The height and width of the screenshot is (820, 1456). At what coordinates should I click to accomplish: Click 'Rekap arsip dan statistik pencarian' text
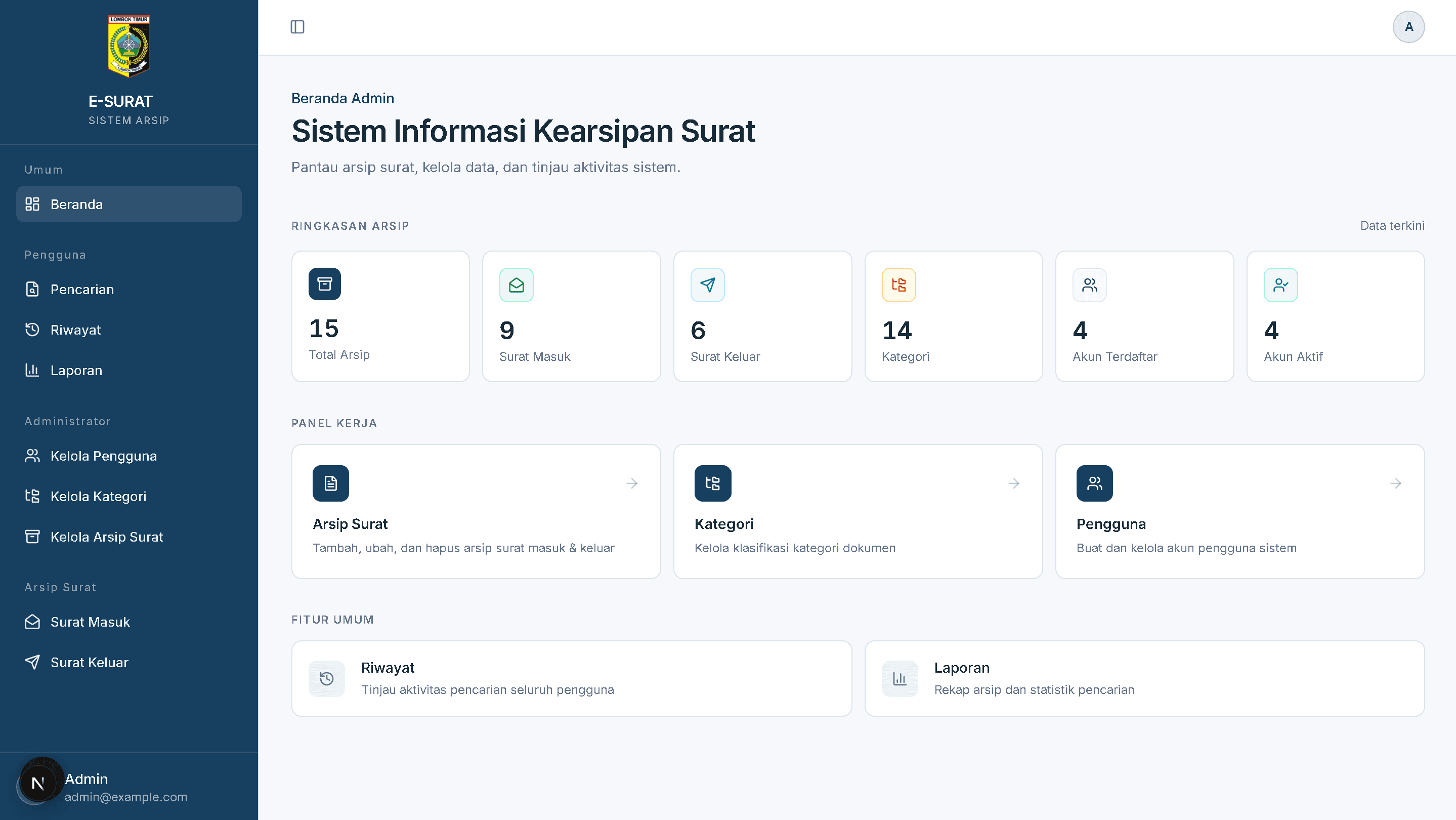1034,690
